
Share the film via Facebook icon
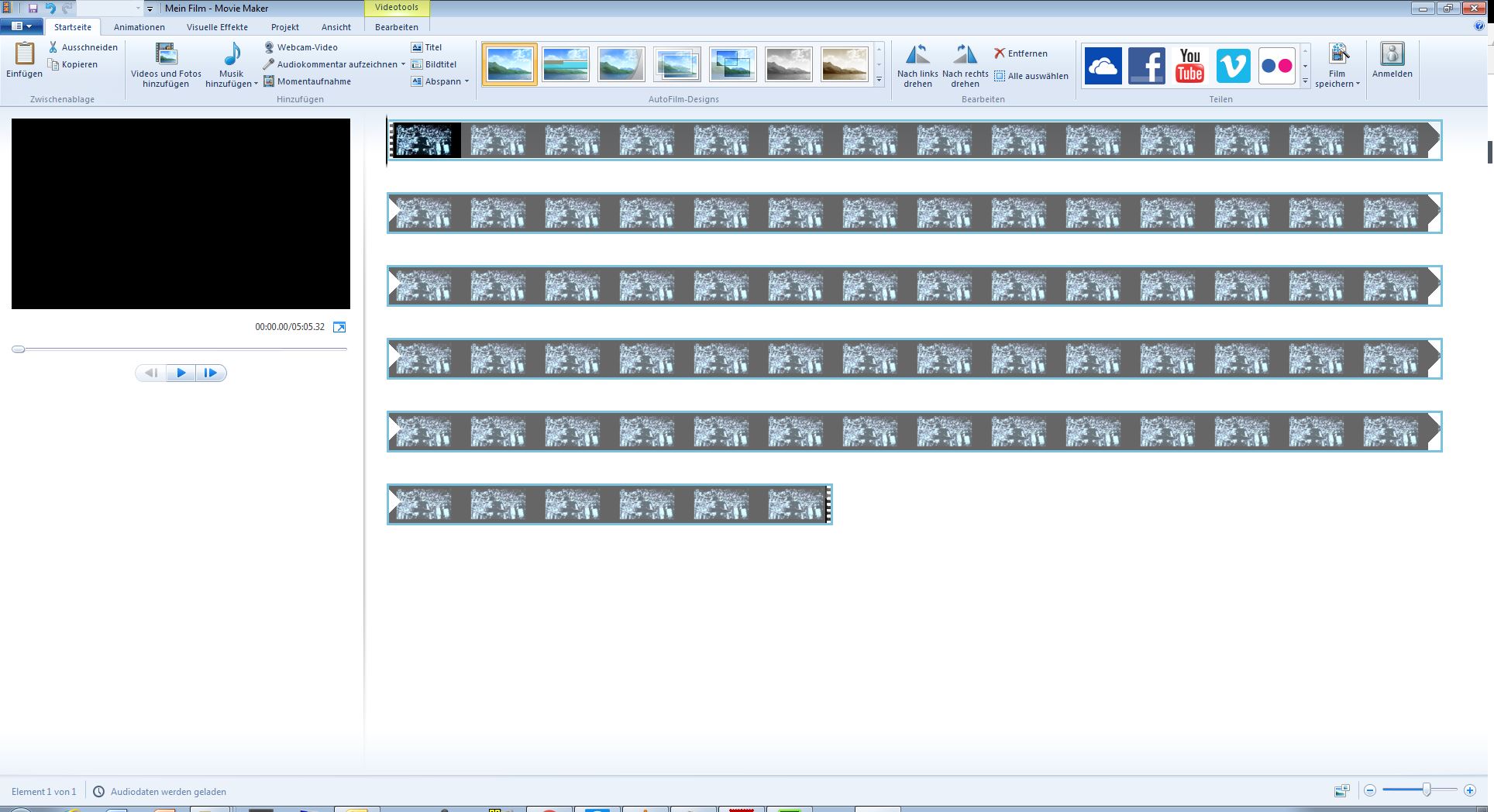point(1146,66)
